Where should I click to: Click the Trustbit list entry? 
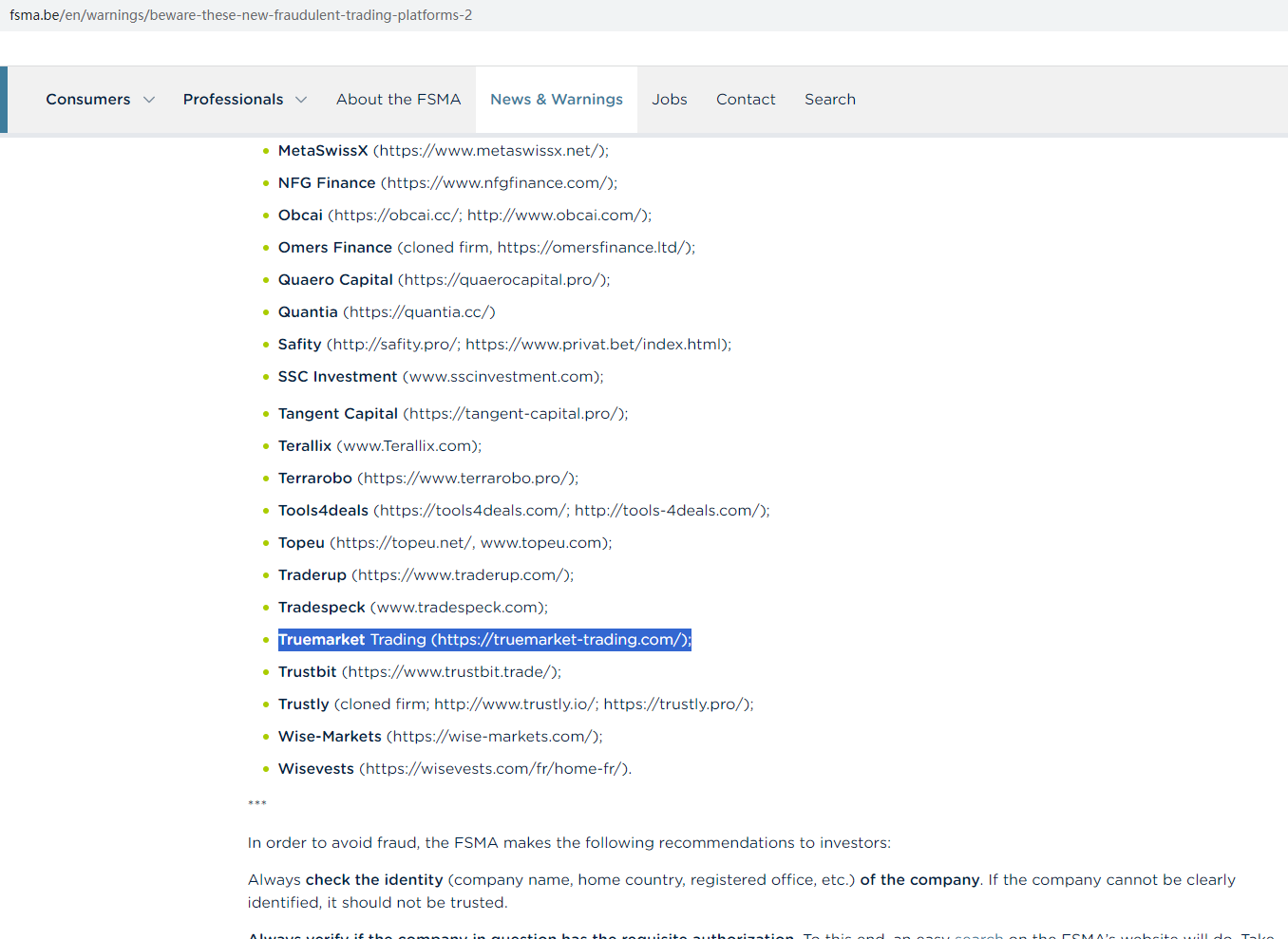pyautogui.click(x=420, y=672)
